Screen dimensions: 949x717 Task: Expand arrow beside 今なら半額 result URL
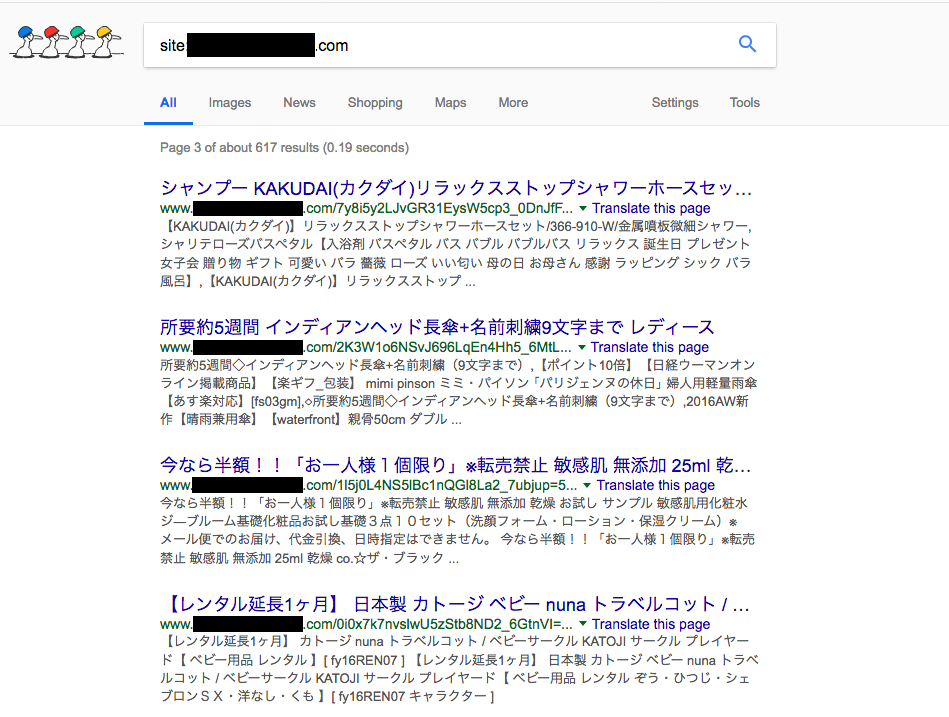coord(587,485)
